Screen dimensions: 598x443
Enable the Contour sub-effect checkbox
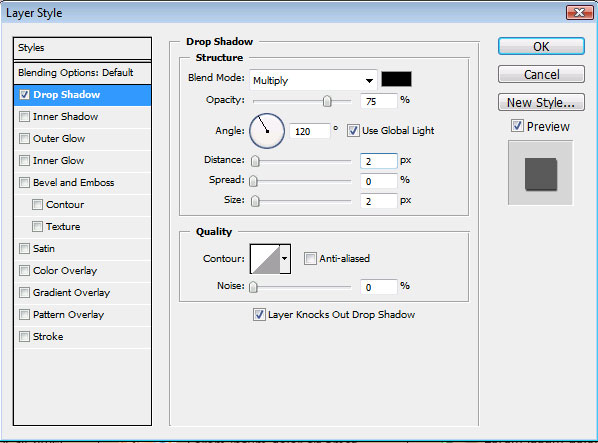coord(37,205)
